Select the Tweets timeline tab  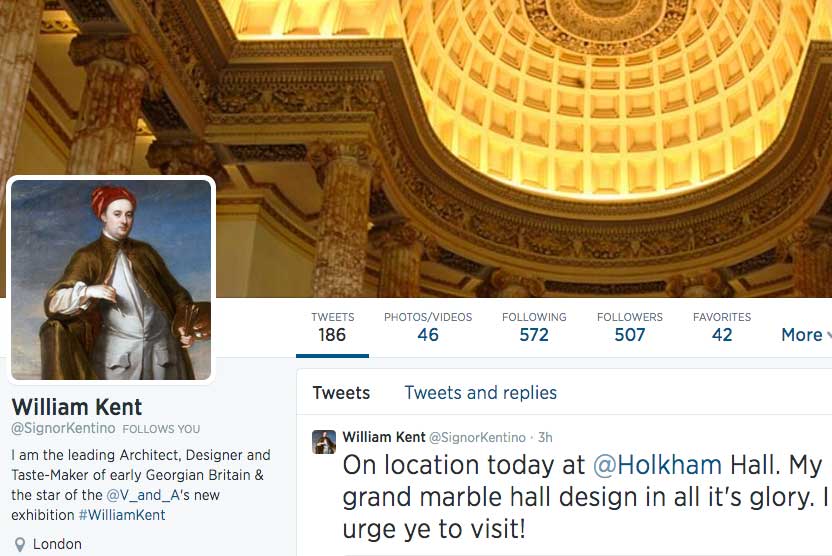click(341, 393)
